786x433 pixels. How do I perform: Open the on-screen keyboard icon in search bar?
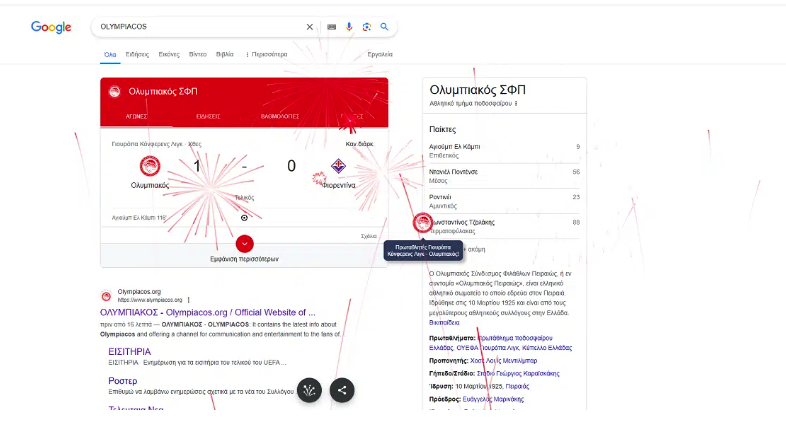(331, 27)
